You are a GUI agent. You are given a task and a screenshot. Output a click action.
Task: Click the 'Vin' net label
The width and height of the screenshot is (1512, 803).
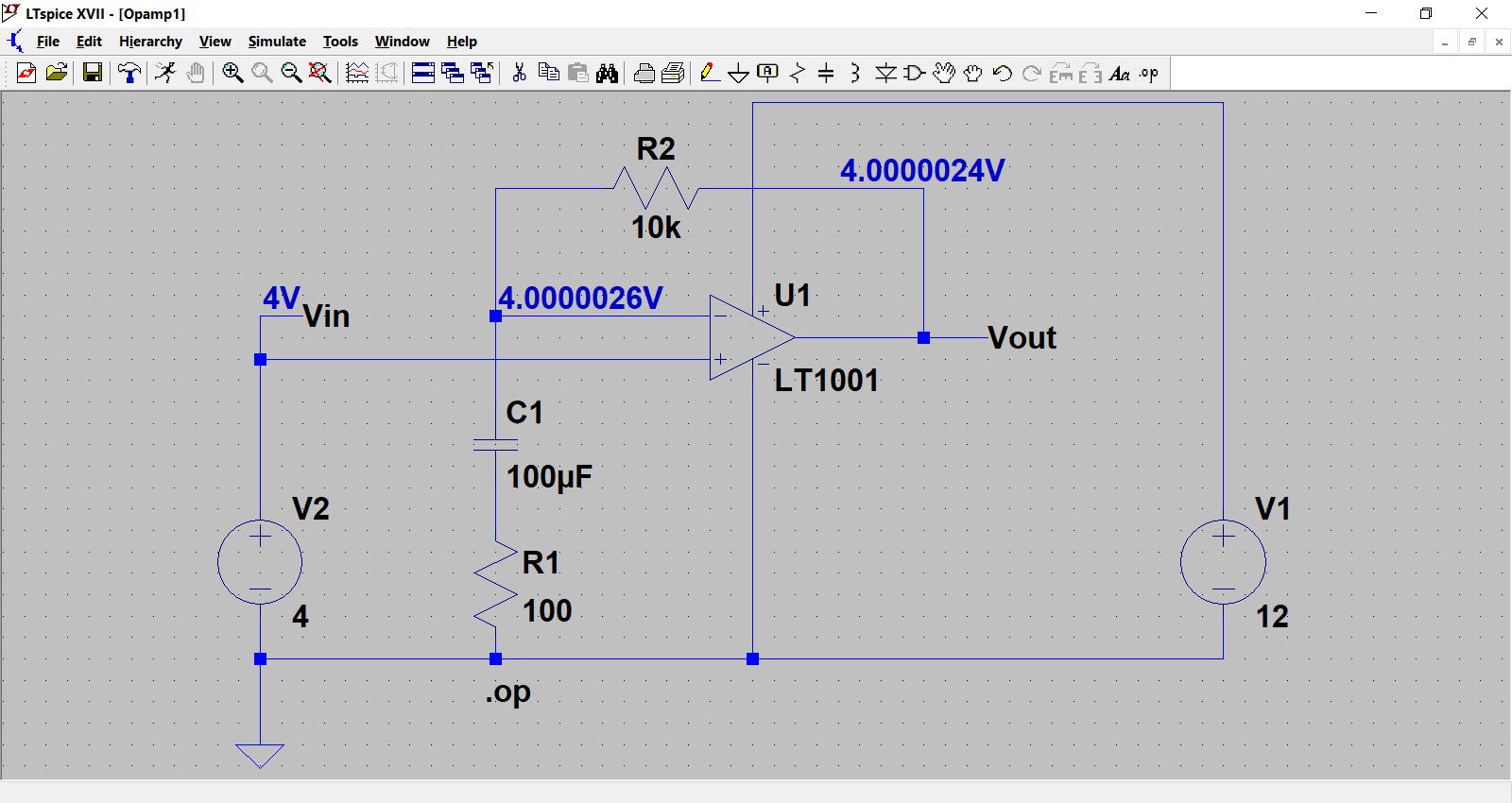[x=326, y=316]
